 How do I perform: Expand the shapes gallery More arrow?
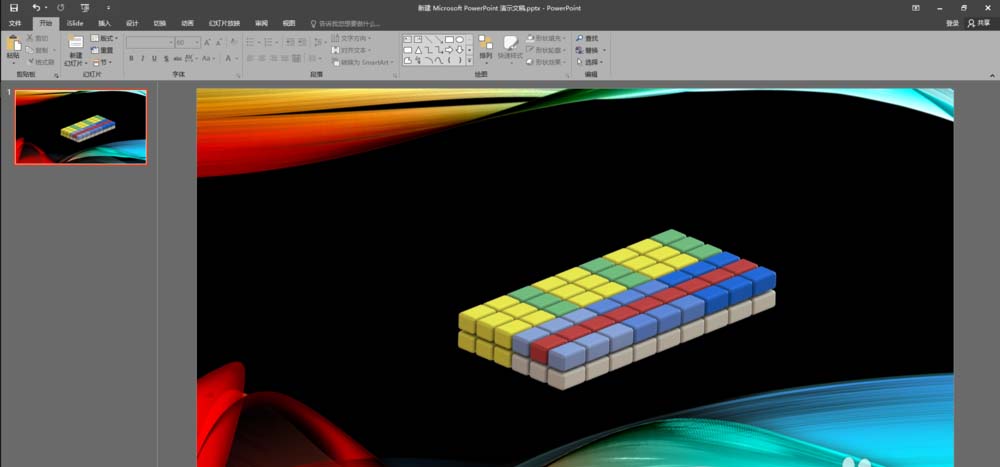470,61
